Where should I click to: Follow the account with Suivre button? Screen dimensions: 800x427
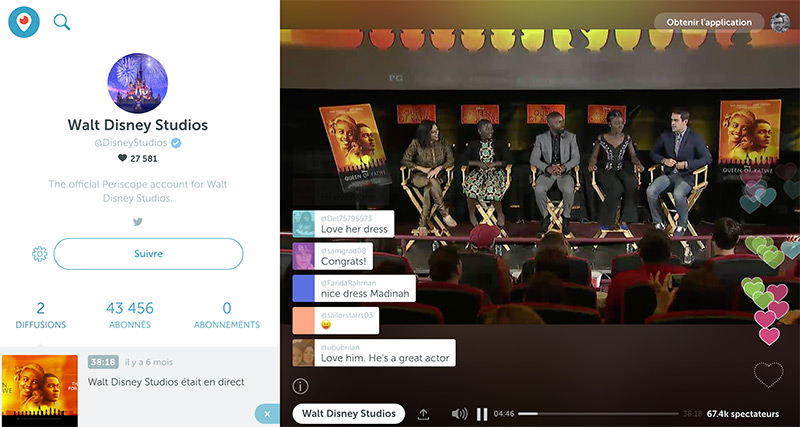(x=148, y=254)
